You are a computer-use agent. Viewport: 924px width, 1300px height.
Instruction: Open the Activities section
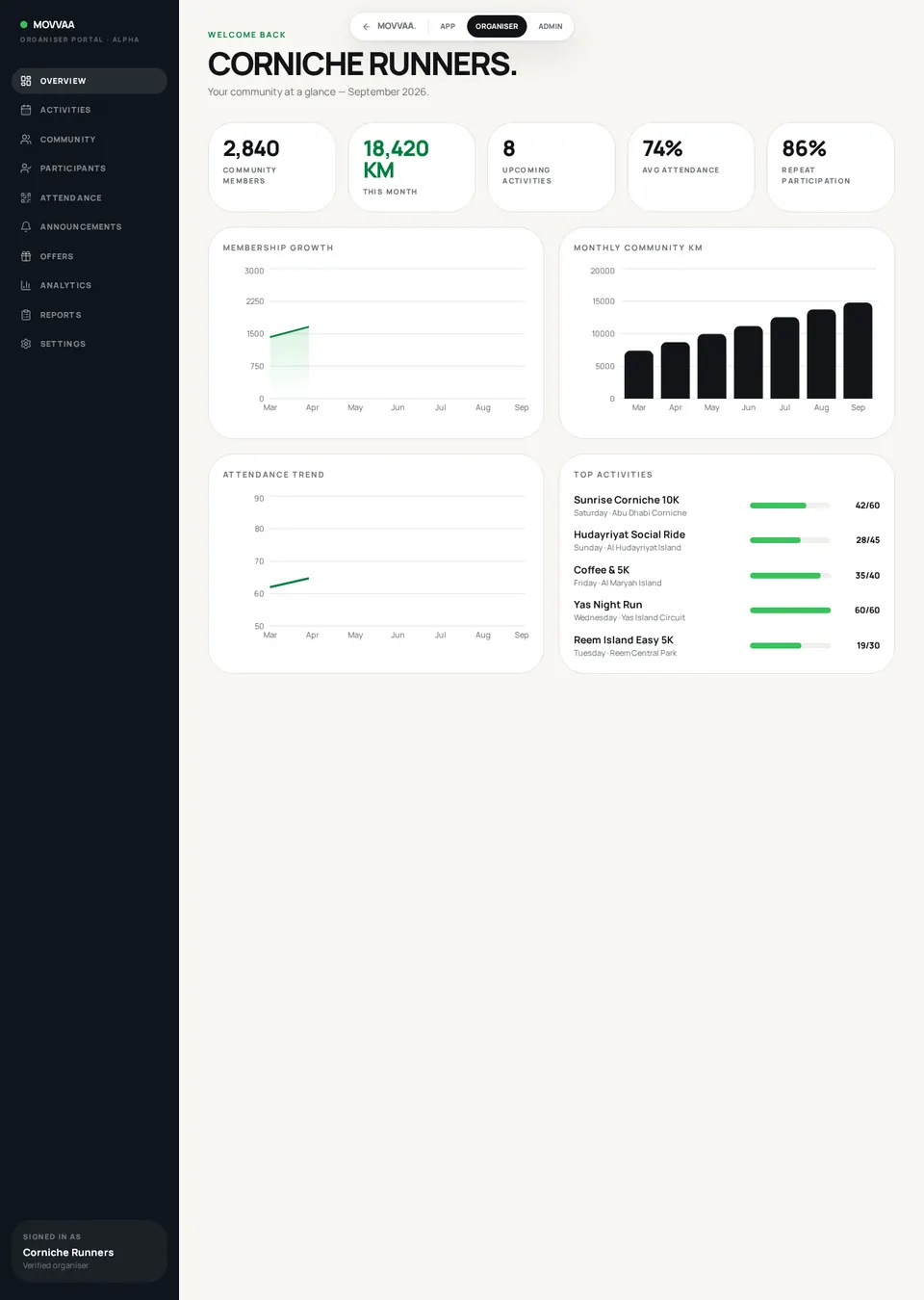(90, 110)
